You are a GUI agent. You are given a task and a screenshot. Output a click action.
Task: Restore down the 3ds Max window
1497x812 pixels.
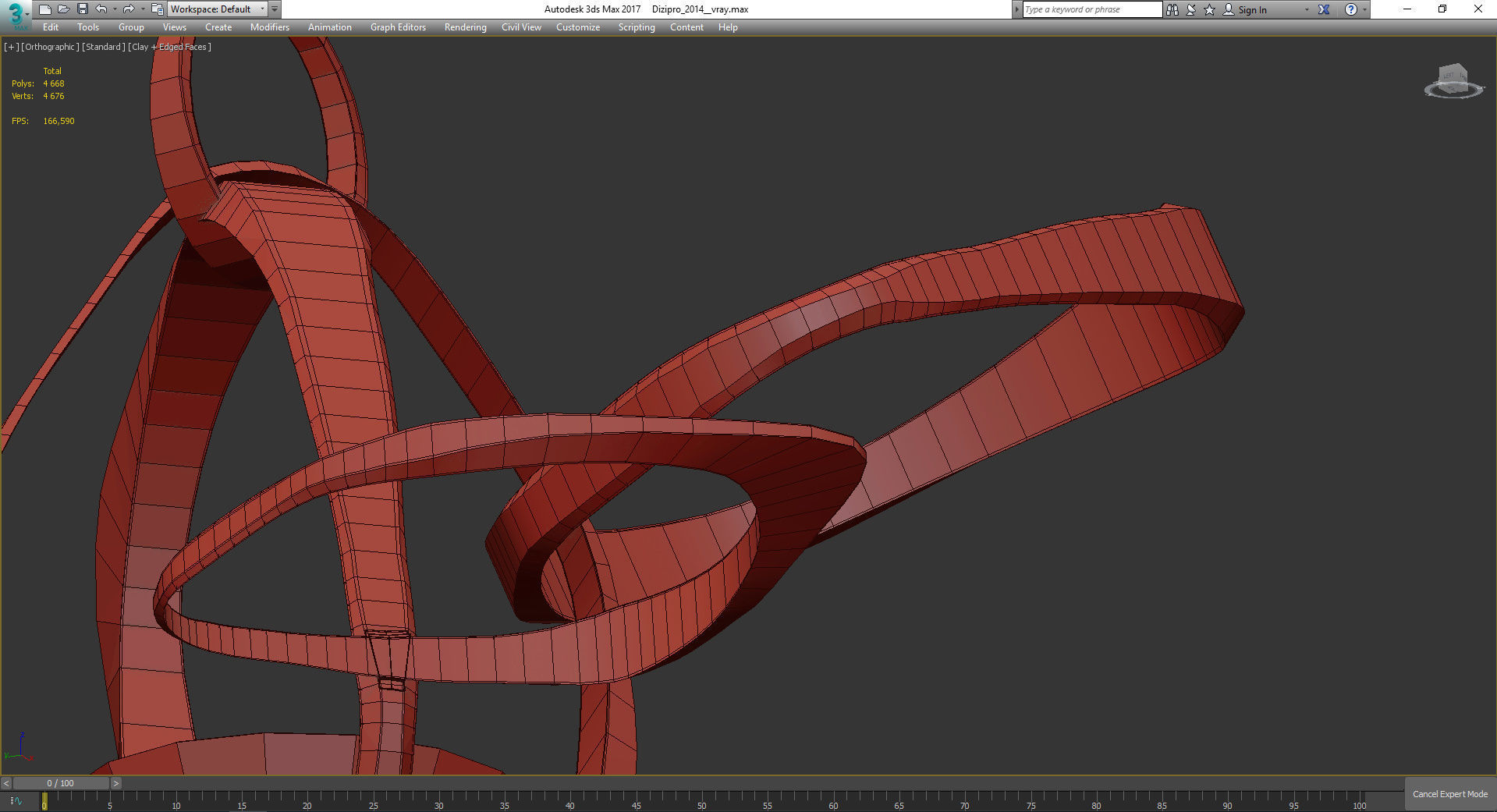[1442, 9]
